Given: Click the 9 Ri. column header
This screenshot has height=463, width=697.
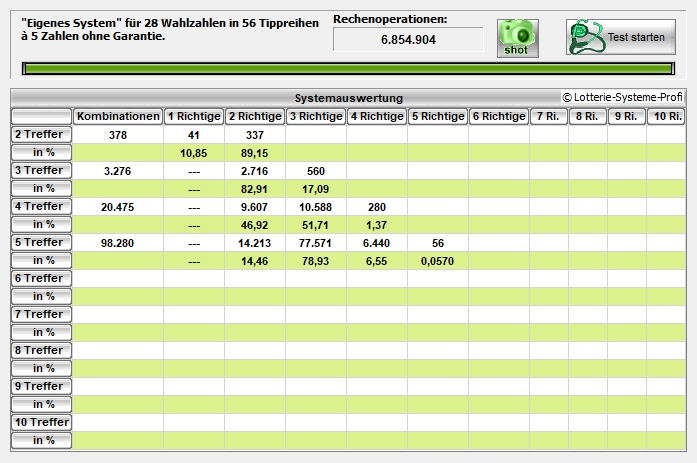Looking at the screenshot, I should [x=627, y=116].
